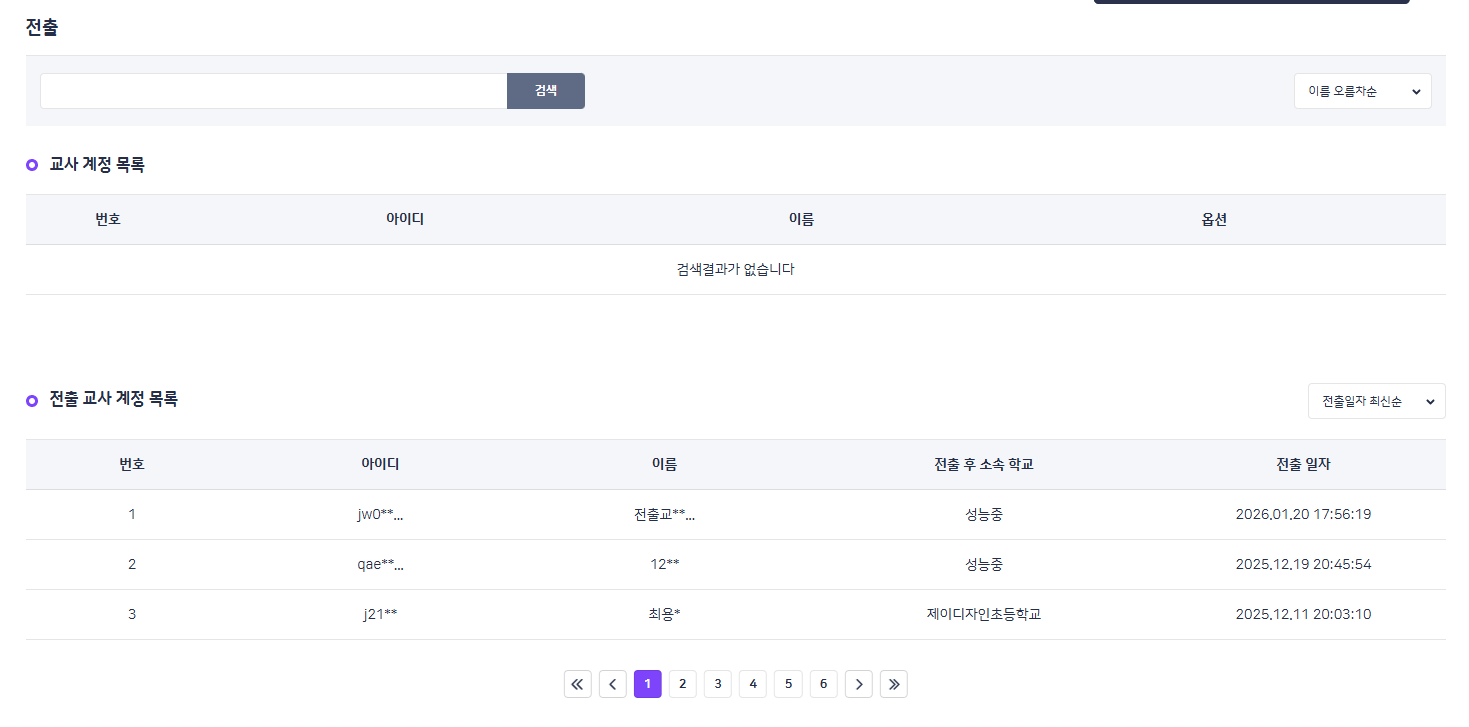
Task: Click the previous page arrow icon
Action: pos(612,684)
